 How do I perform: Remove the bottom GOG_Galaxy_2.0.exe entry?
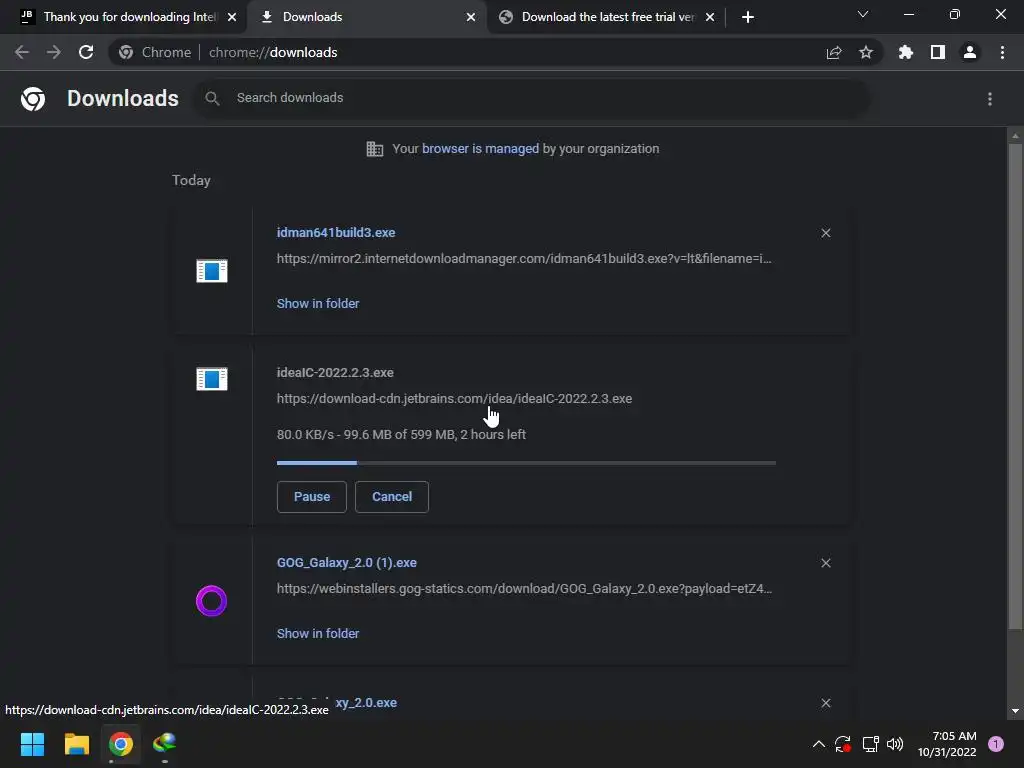coord(826,703)
